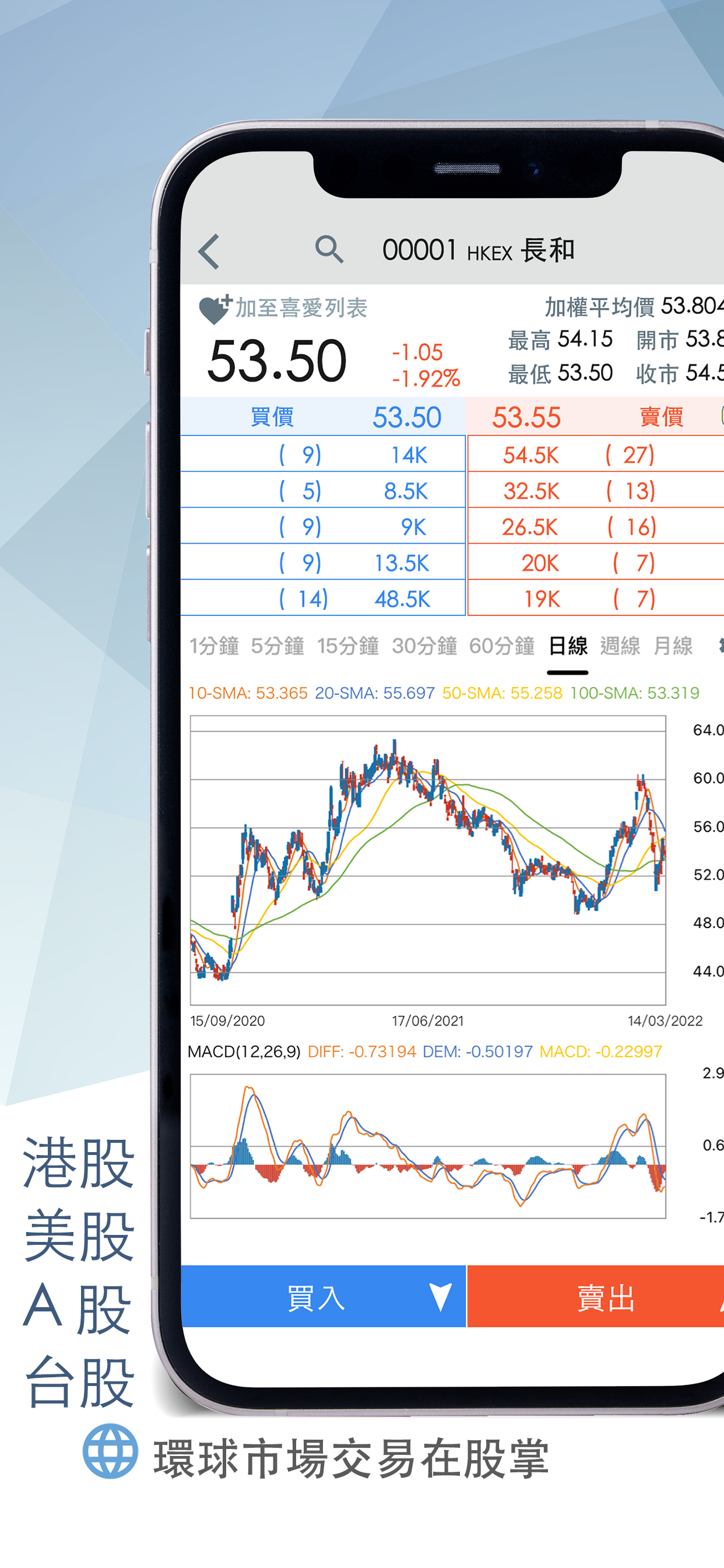Select 日線 daily chart tab
Image resolution: width=724 pixels, height=1568 pixels.
point(568,646)
